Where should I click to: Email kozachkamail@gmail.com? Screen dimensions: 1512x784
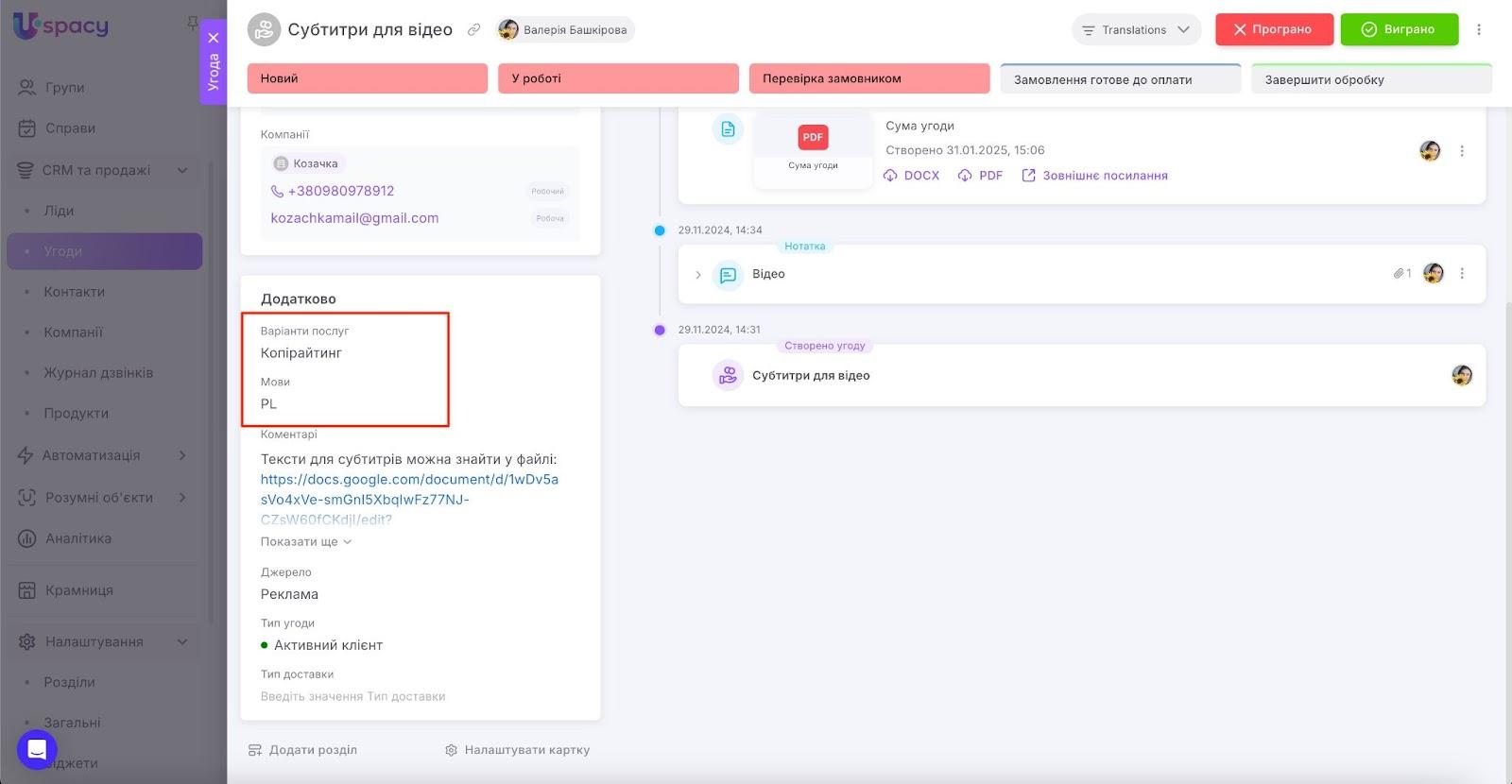[x=354, y=218]
